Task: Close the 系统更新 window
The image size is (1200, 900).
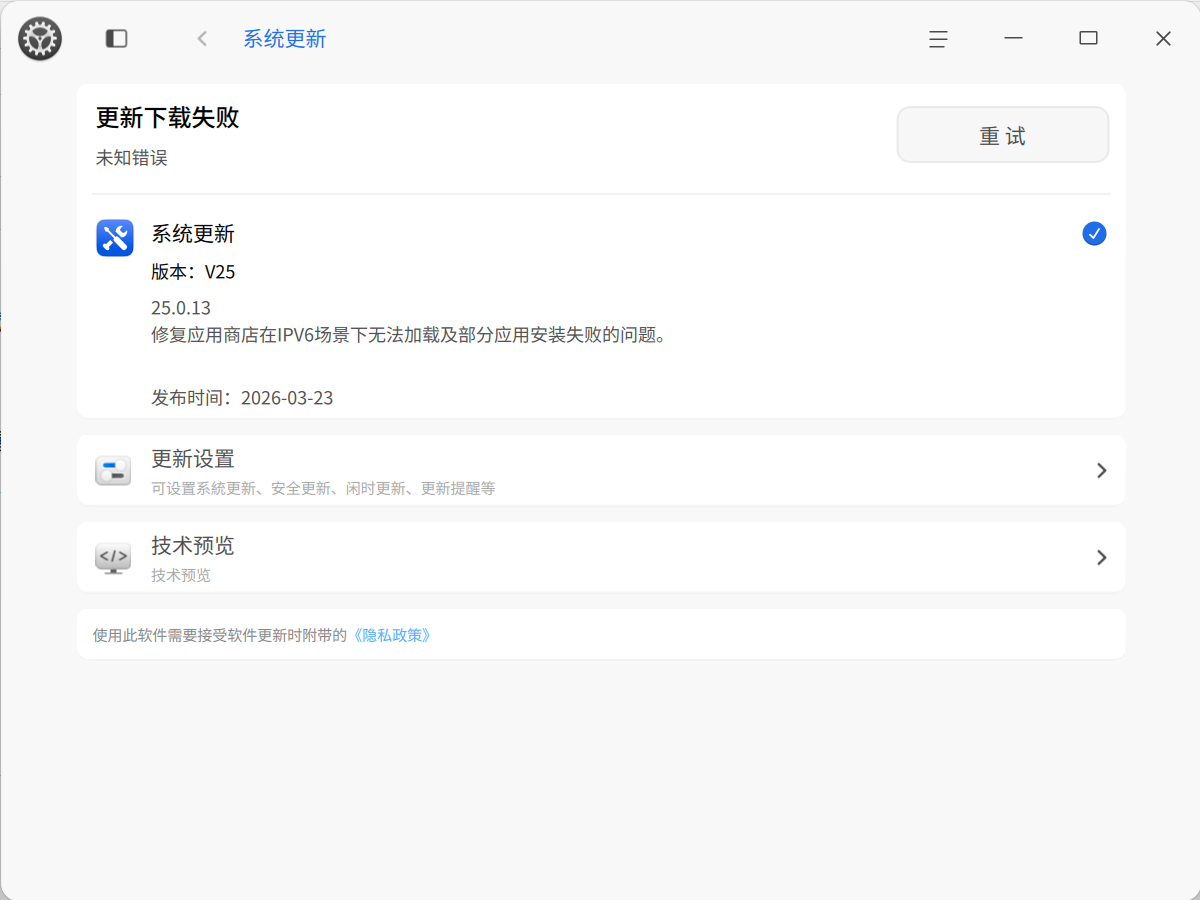Action: [x=1163, y=39]
